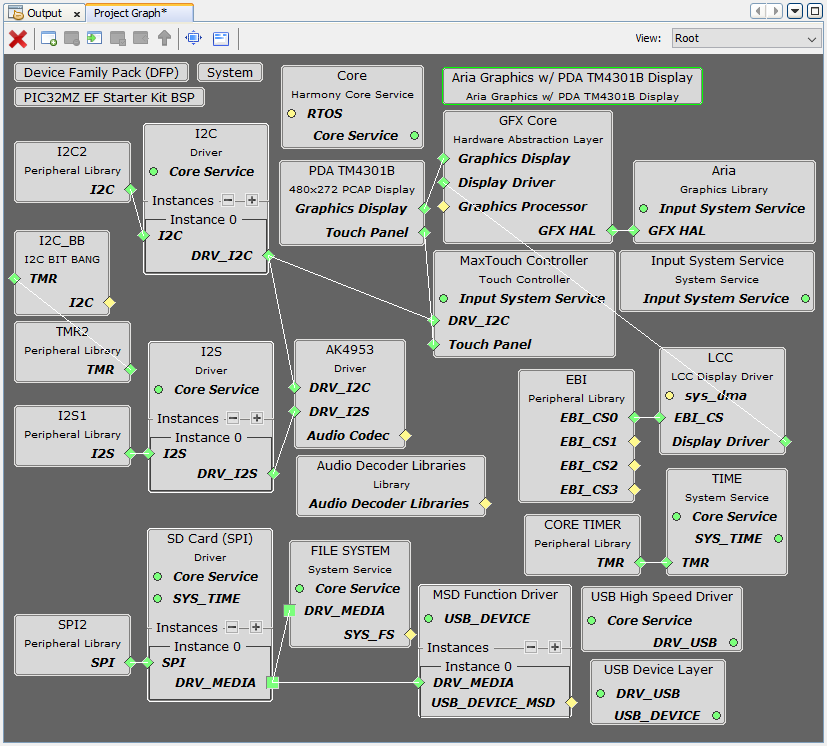
Task: Click the add group icon with green plus
Action: (x=48, y=39)
